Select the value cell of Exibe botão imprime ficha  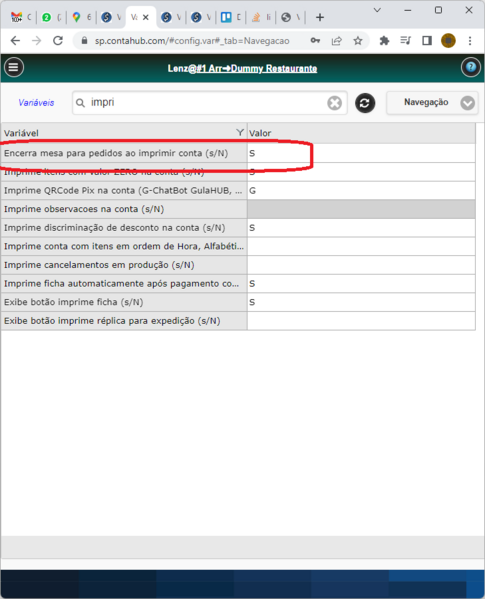pyautogui.click(x=361, y=302)
